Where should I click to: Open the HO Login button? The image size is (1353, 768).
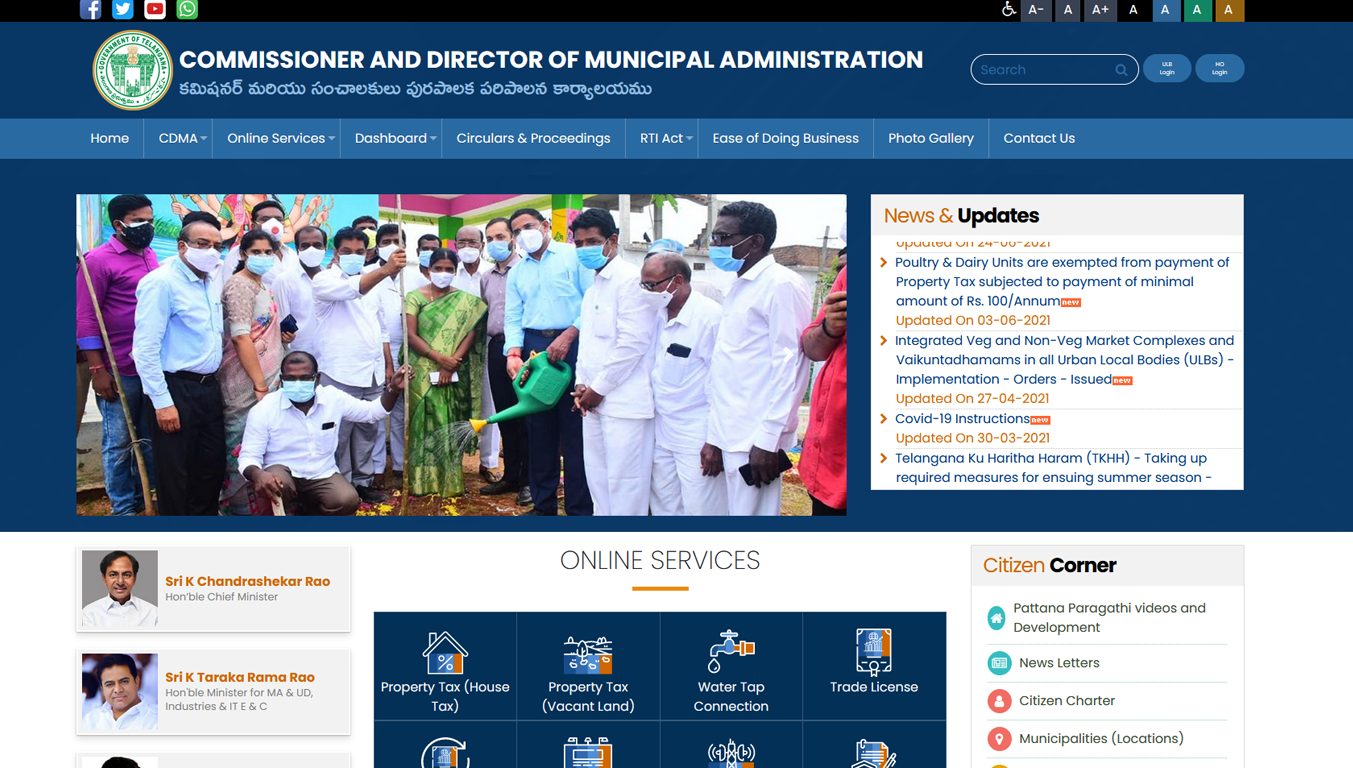point(1219,69)
